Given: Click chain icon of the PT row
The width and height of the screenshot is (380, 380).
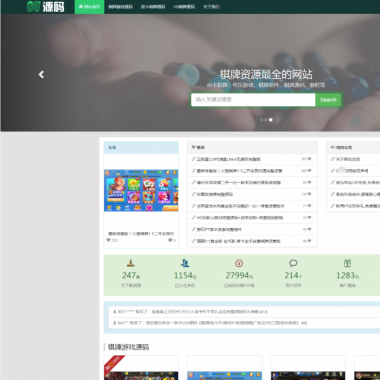Looking at the screenshot, I should tap(193, 229).
